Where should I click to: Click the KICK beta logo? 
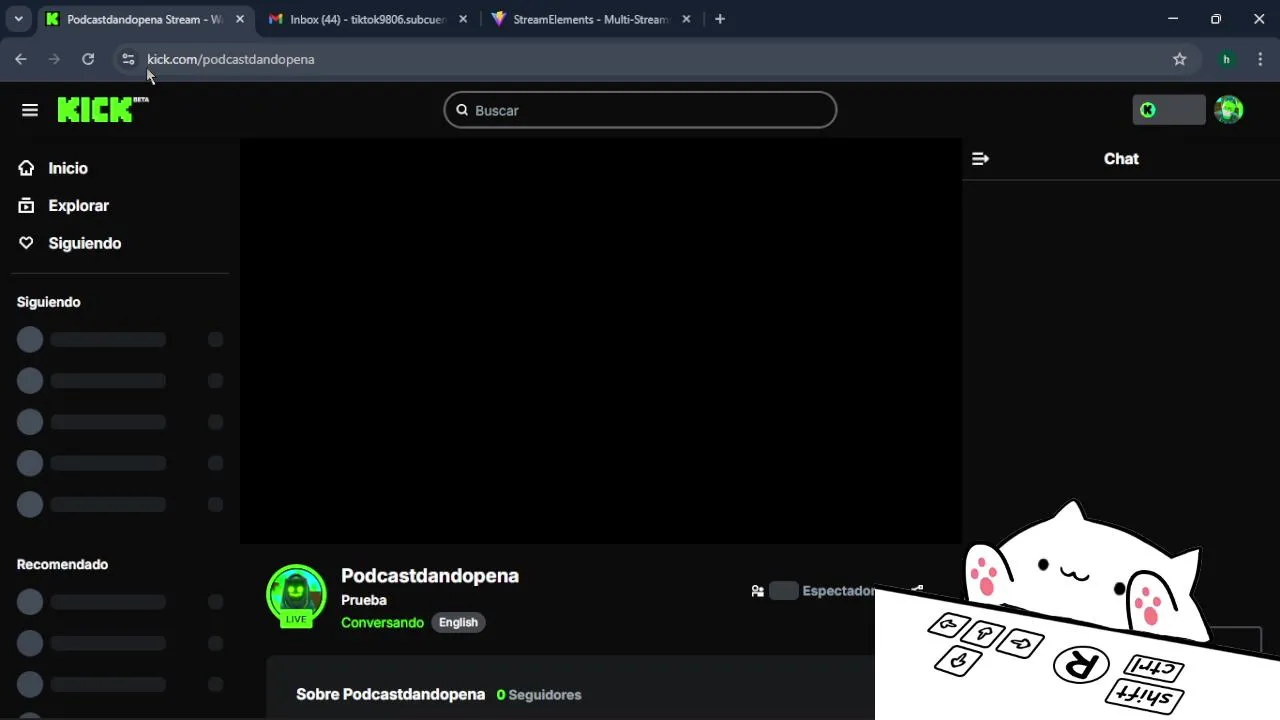(103, 109)
